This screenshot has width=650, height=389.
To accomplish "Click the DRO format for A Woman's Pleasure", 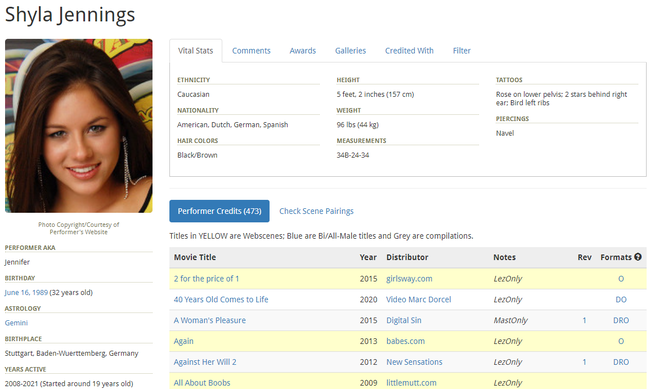I will (621, 320).
